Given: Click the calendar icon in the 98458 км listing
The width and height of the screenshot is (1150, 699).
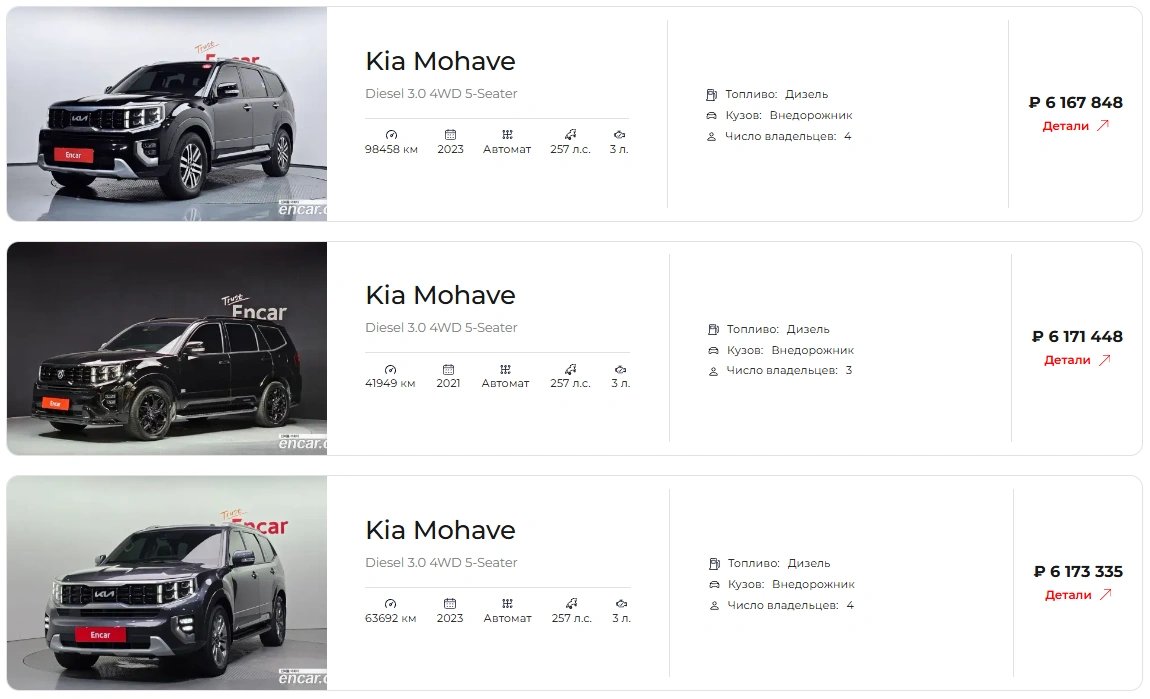Looking at the screenshot, I should 450,134.
